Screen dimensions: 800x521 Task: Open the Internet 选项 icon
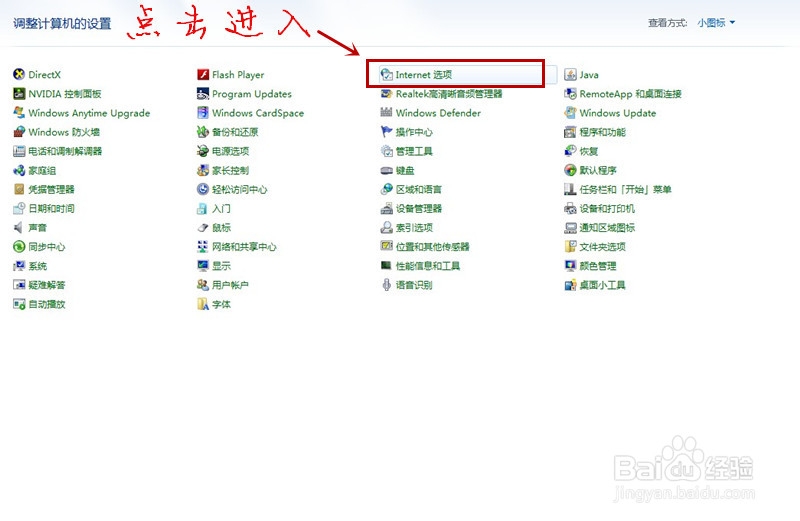click(x=386, y=75)
